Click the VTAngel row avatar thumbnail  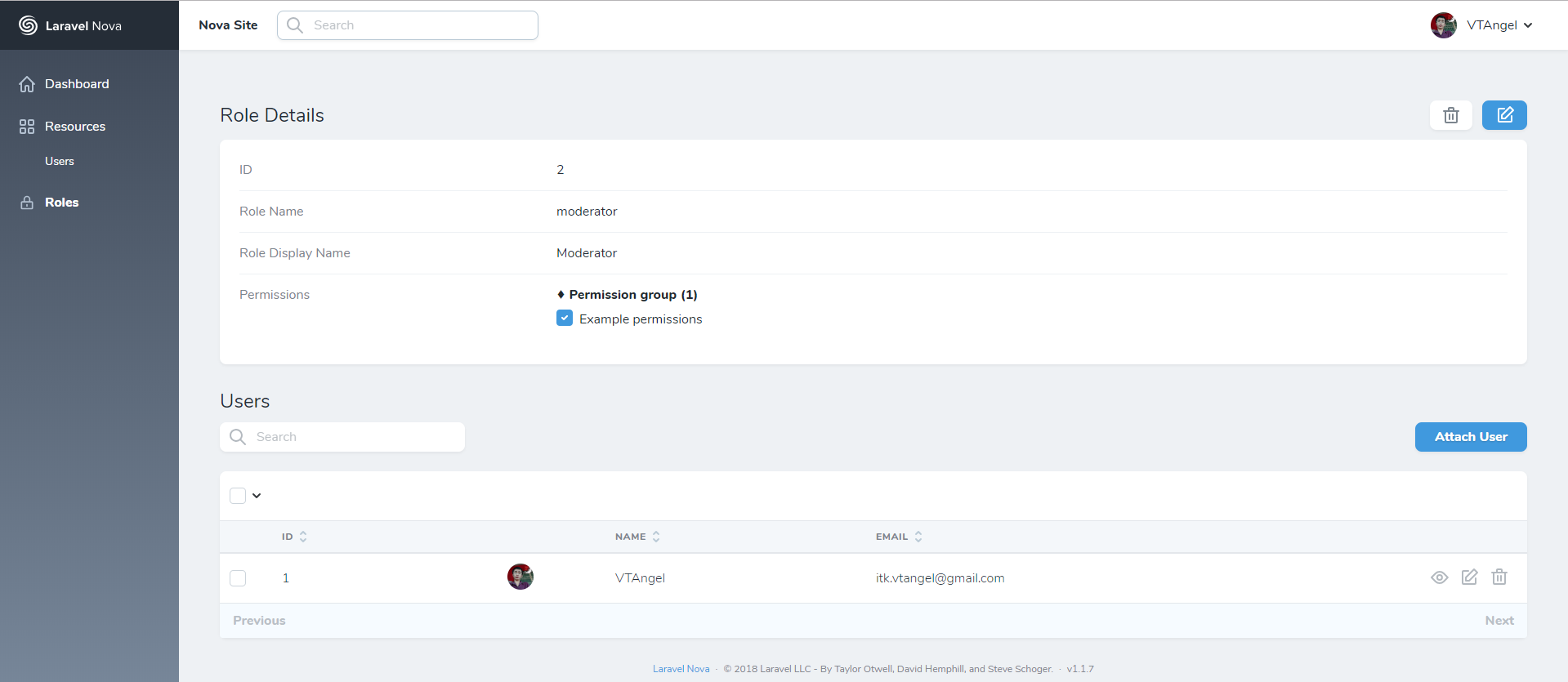pos(520,577)
